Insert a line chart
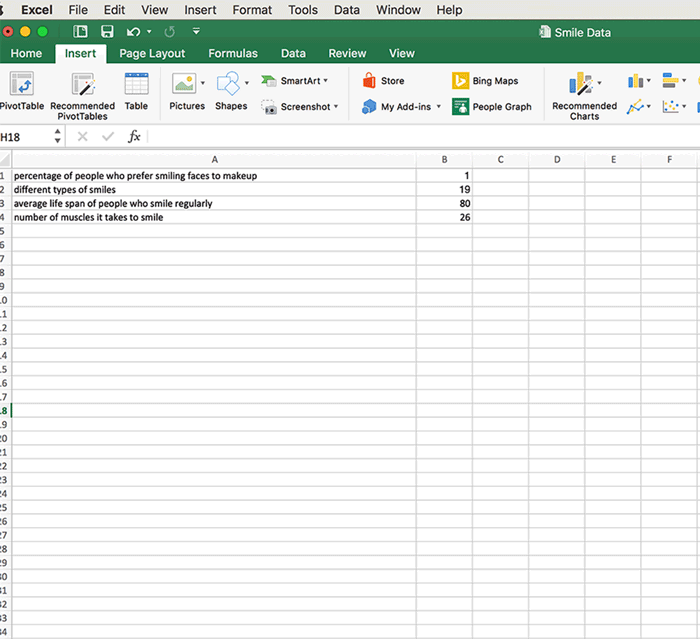This screenshot has width=700, height=639. [x=635, y=107]
